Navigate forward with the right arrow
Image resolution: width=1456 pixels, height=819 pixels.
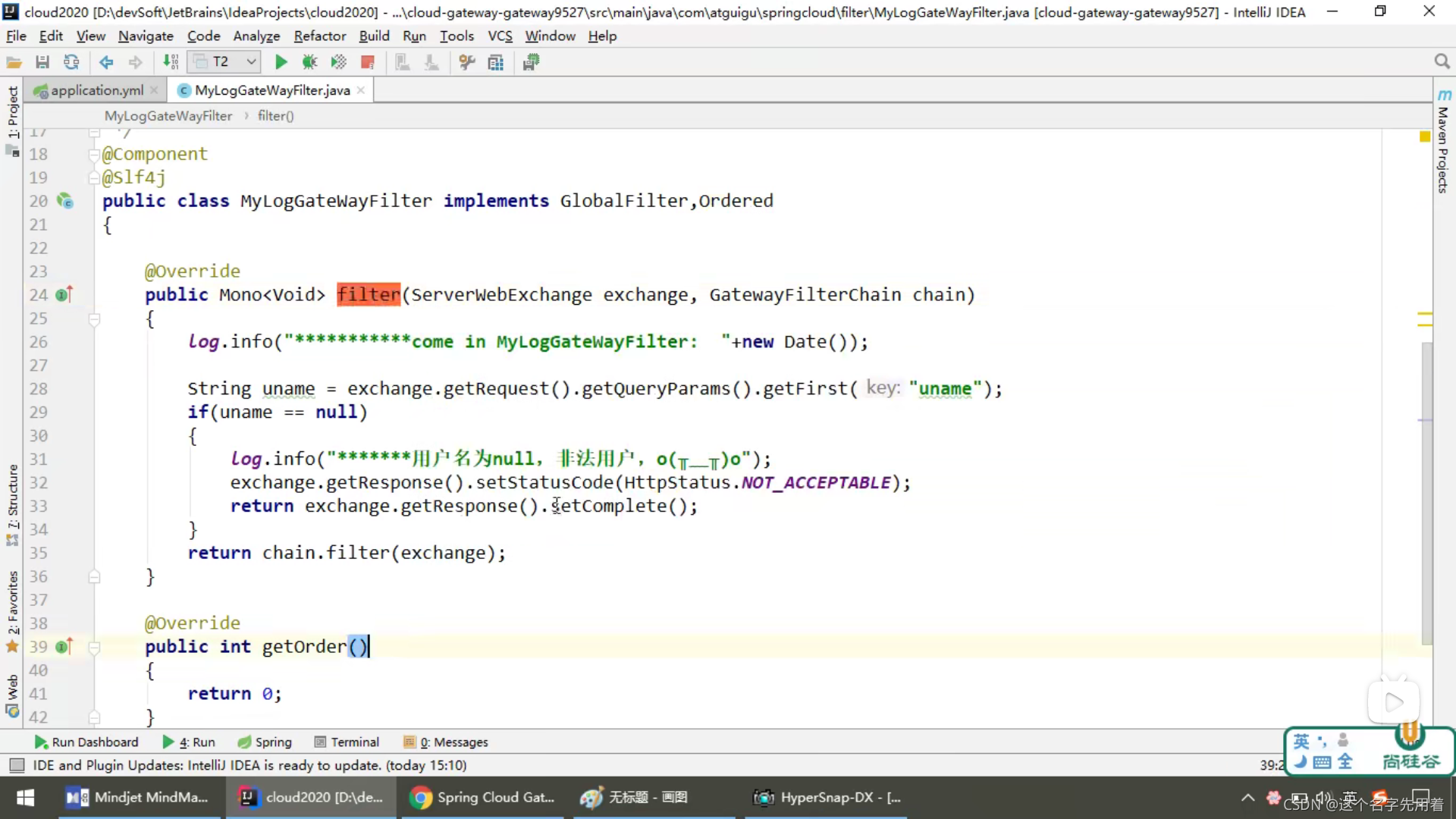click(135, 62)
